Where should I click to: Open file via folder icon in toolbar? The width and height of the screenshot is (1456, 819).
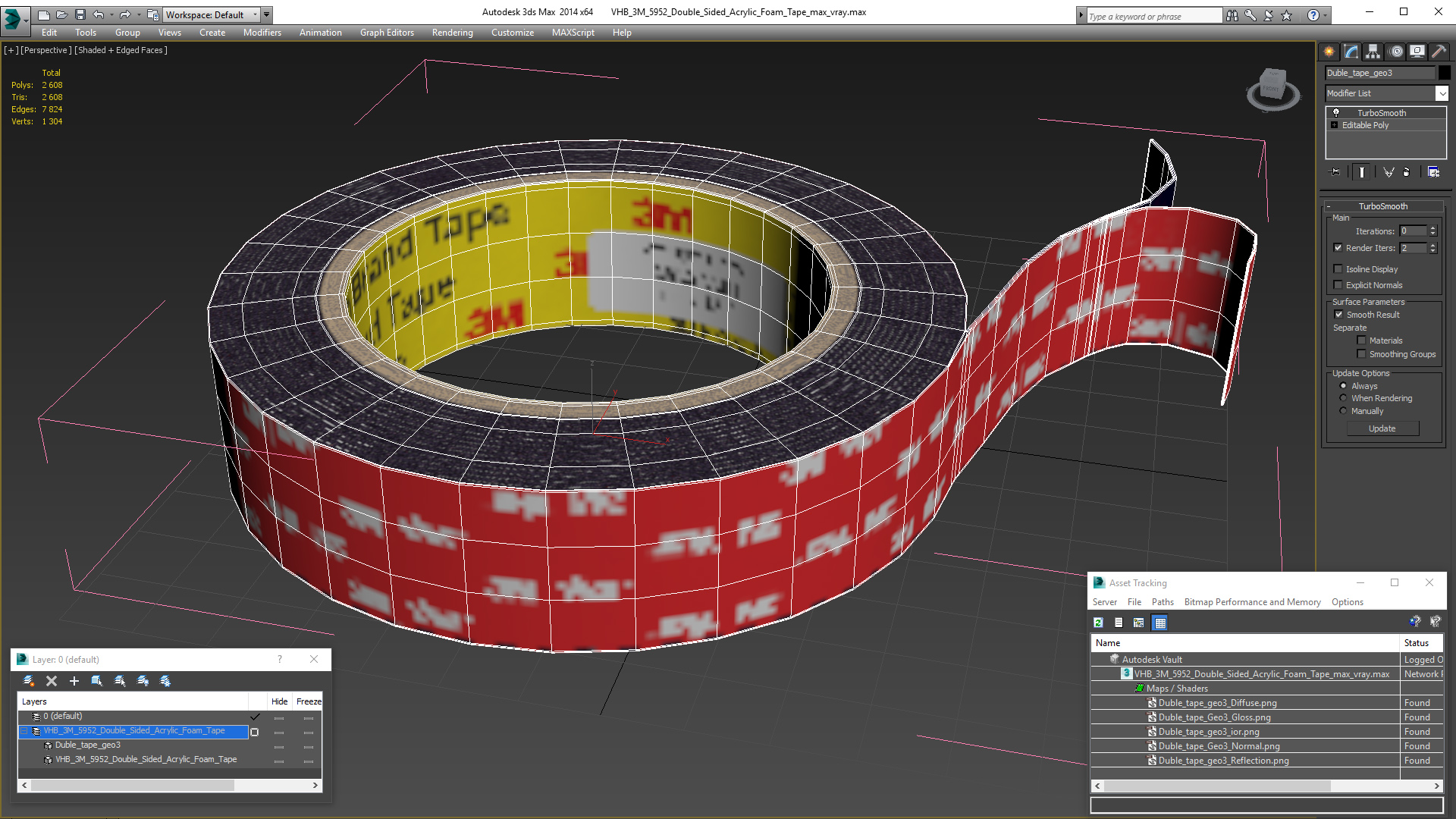coord(61,14)
